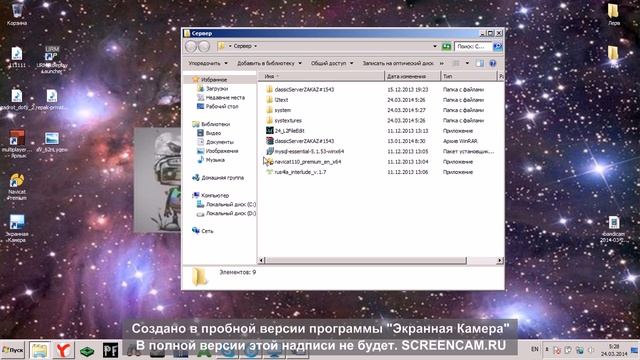
Task: Click the search magnifier icon in Explorer
Action: (x=498, y=47)
